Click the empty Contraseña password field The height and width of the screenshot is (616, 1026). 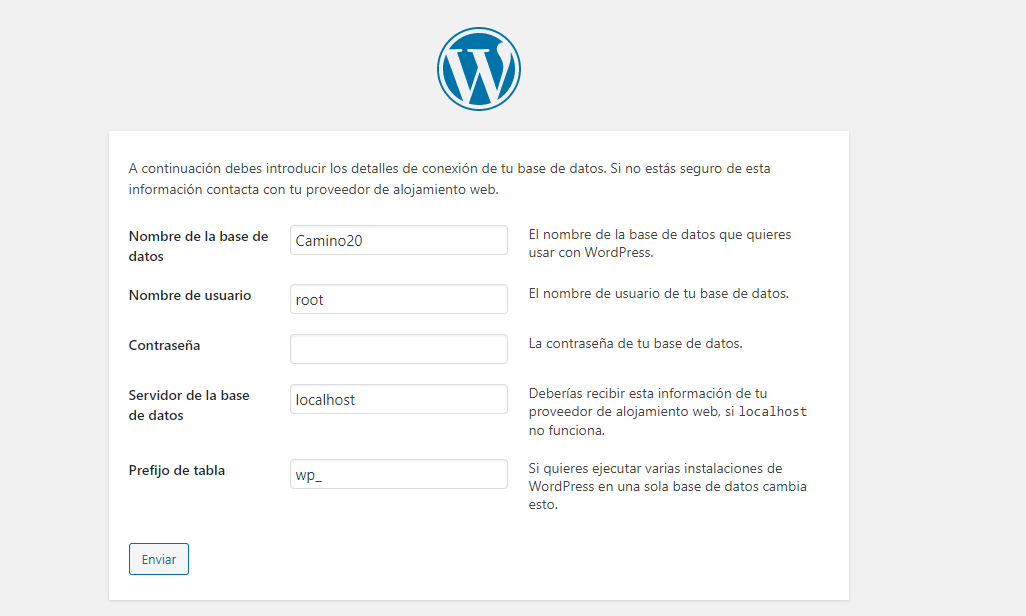coord(398,349)
